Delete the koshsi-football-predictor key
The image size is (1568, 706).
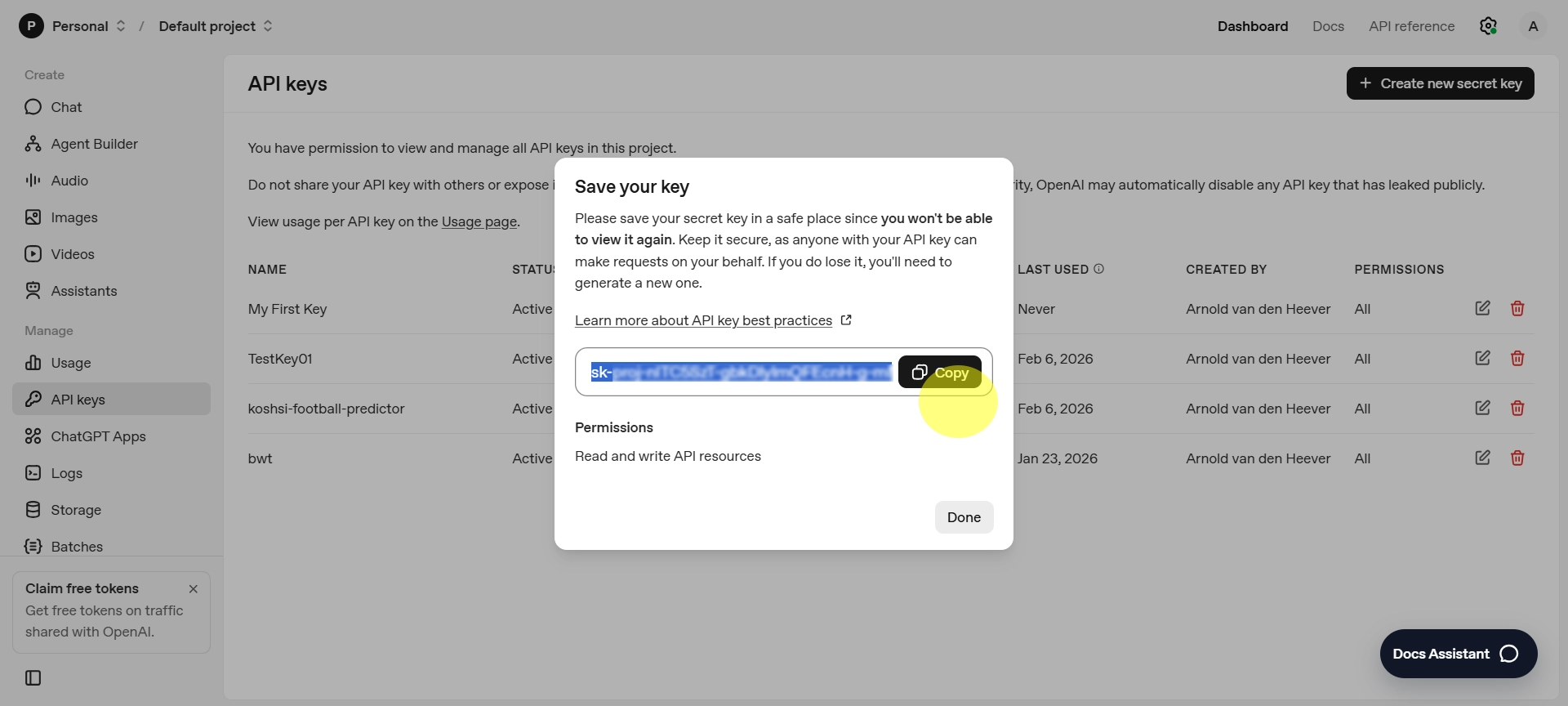point(1517,408)
